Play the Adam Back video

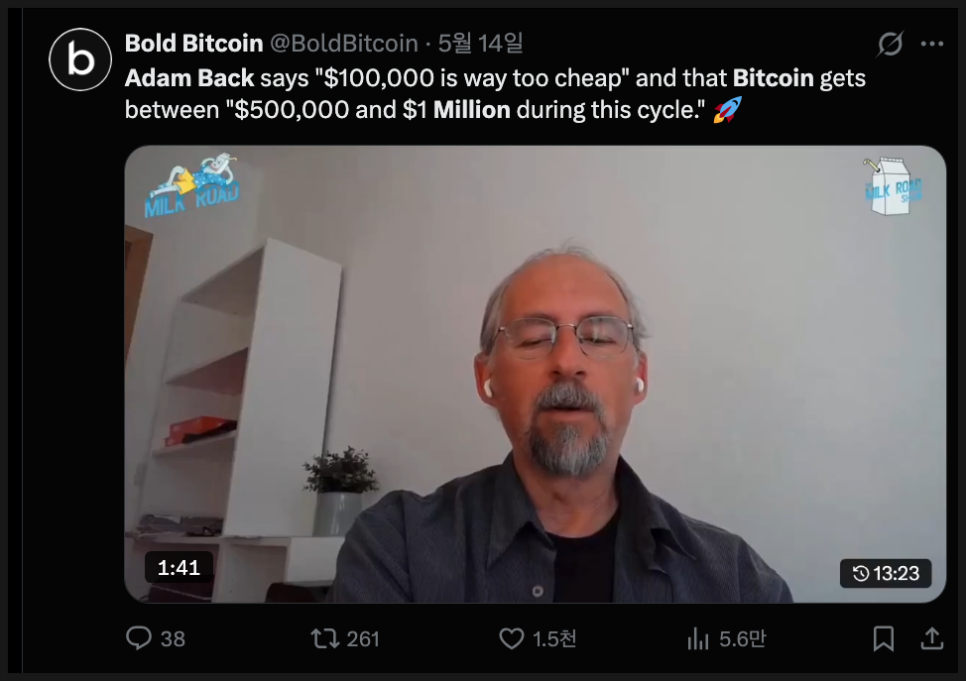click(x=535, y=374)
